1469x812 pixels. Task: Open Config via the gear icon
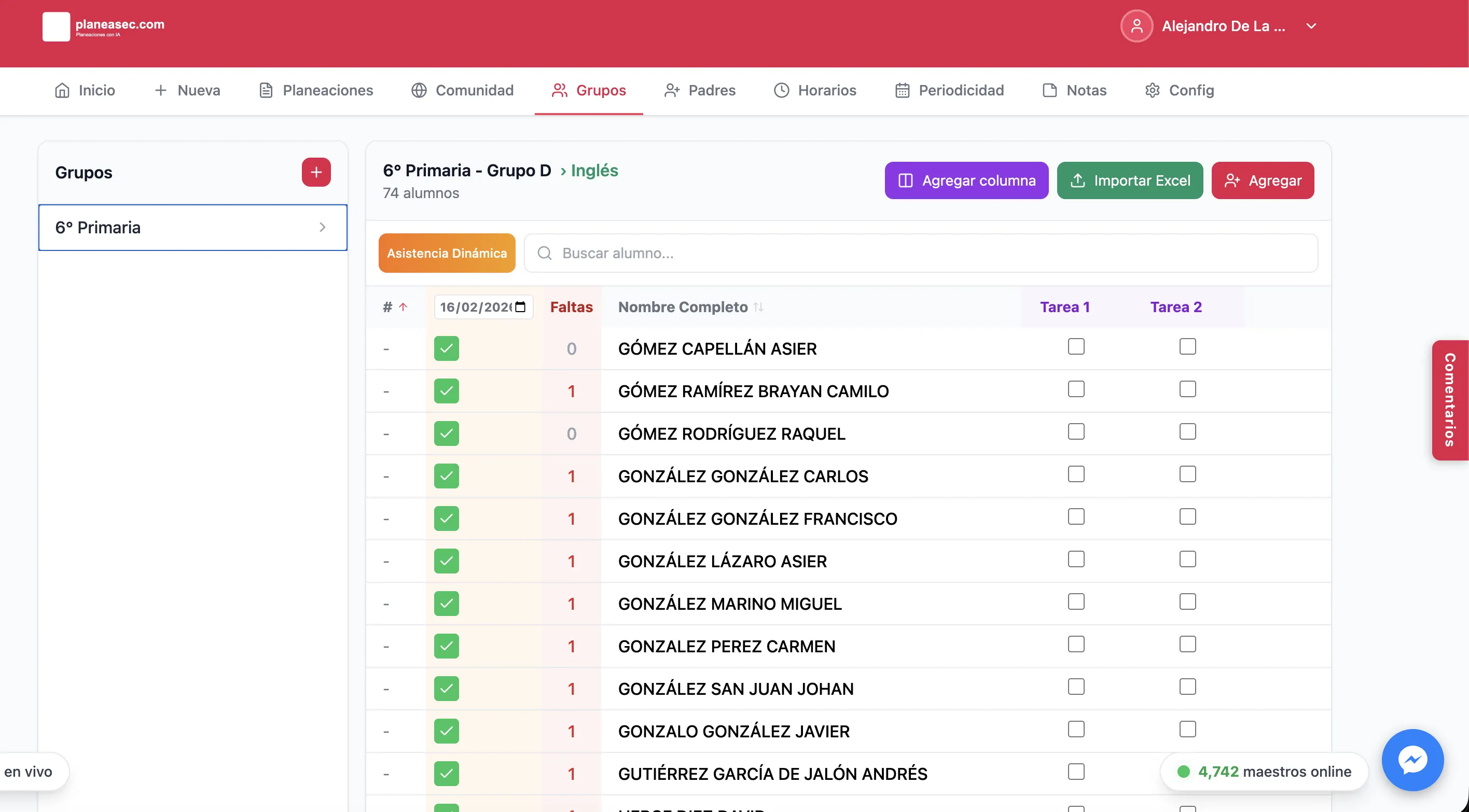[1152, 90]
